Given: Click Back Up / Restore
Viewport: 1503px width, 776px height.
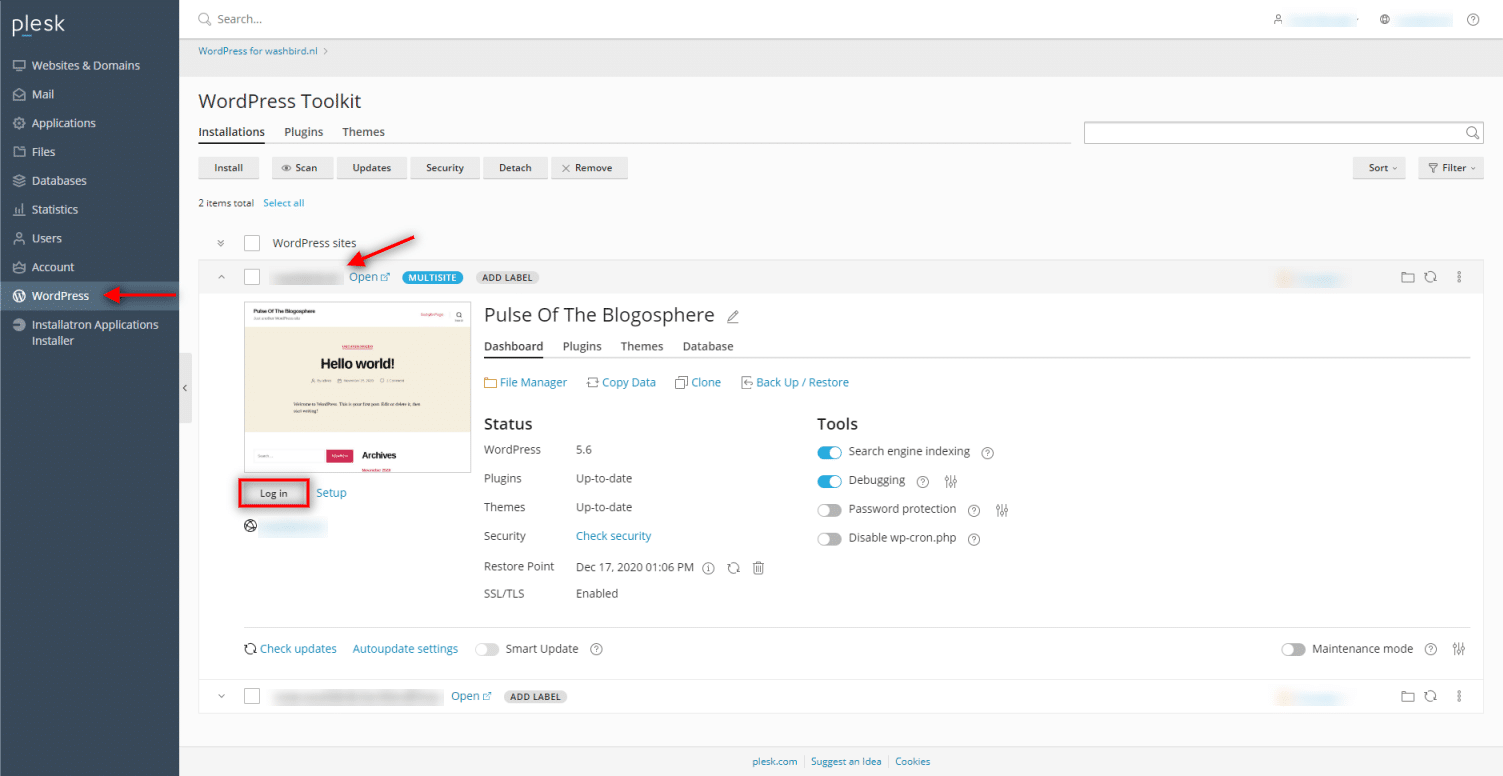Looking at the screenshot, I should tap(795, 383).
